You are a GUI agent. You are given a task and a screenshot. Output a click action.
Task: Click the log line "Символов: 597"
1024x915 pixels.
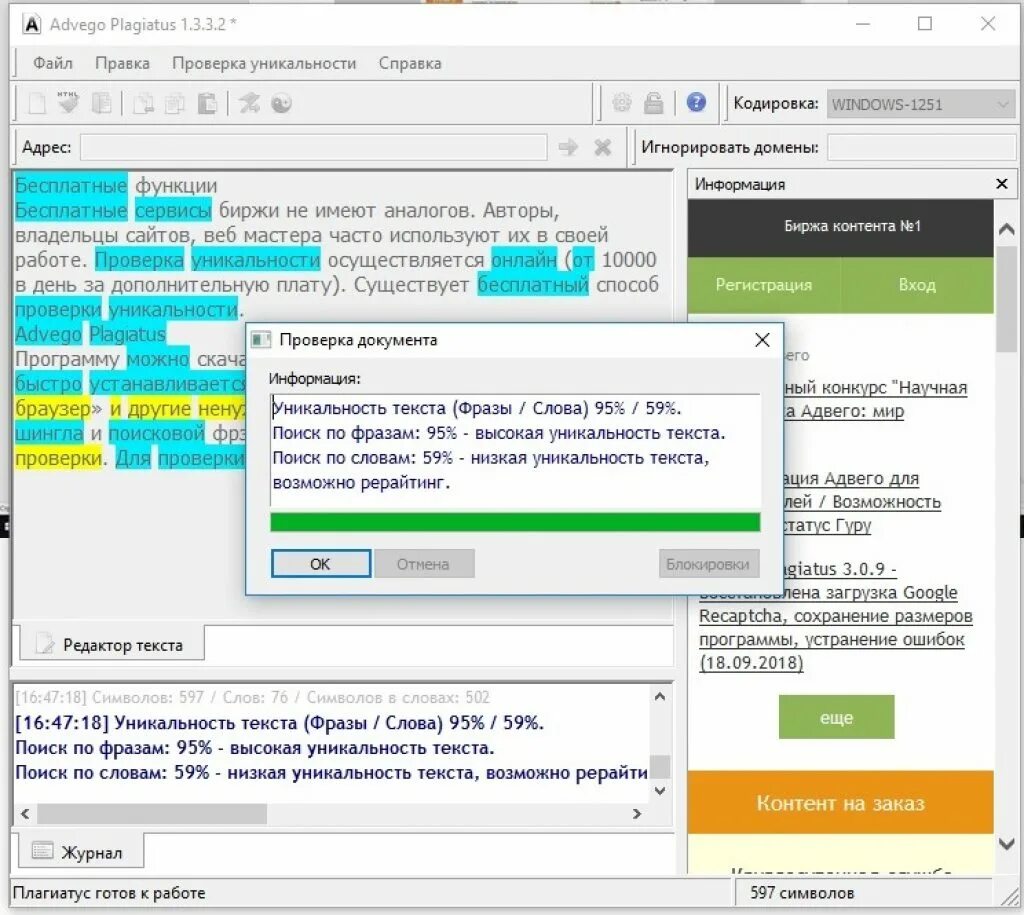click(x=251, y=698)
